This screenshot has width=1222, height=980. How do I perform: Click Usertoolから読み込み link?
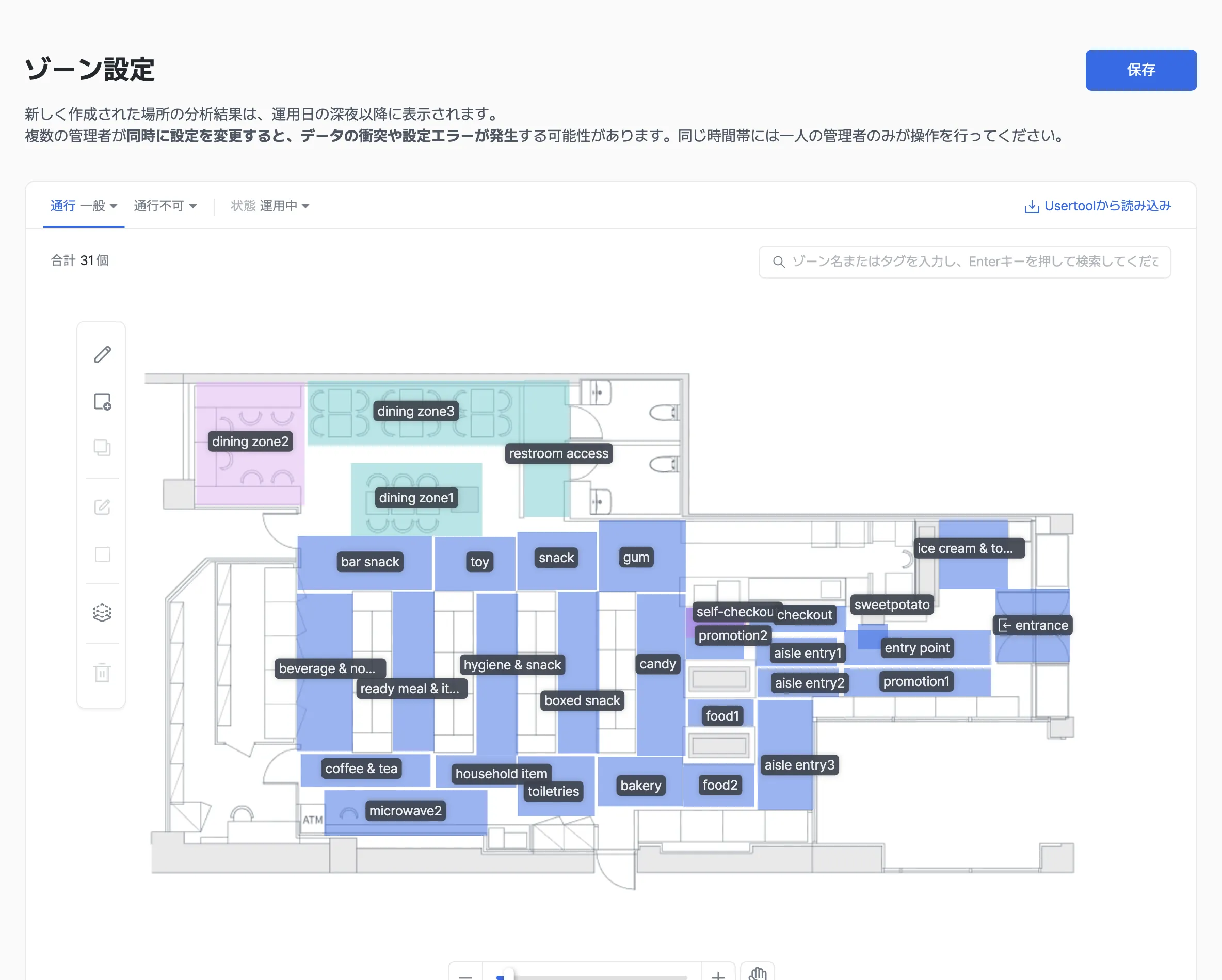click(x=1107, y=206)
